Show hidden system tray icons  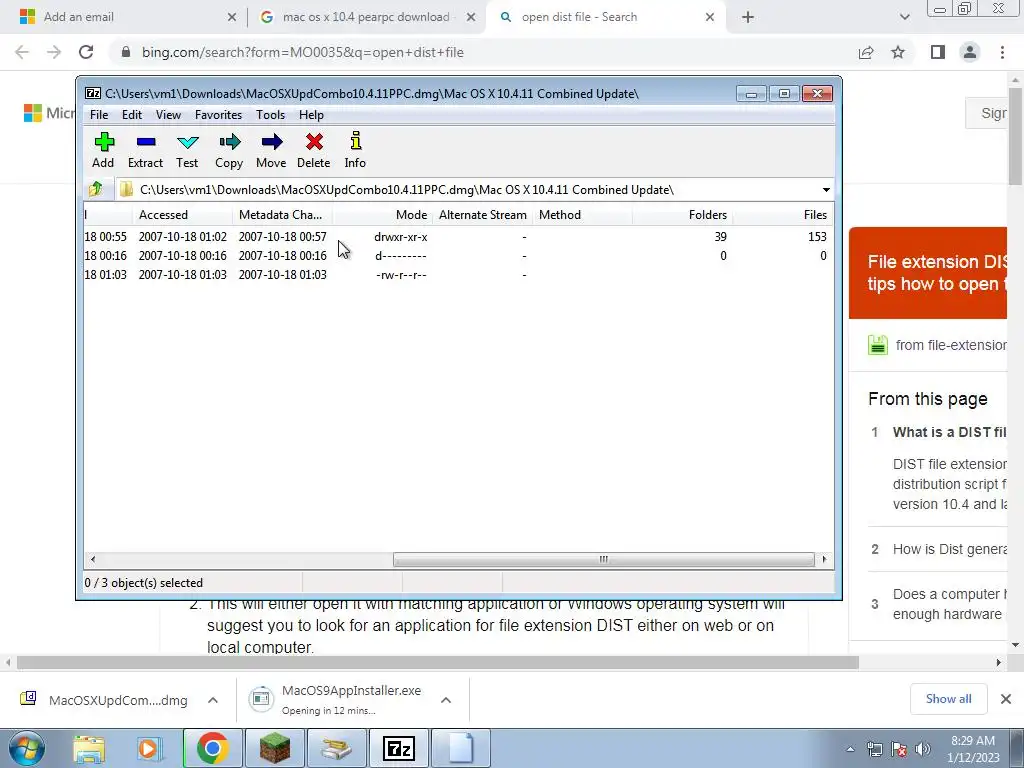pos(850,749)
